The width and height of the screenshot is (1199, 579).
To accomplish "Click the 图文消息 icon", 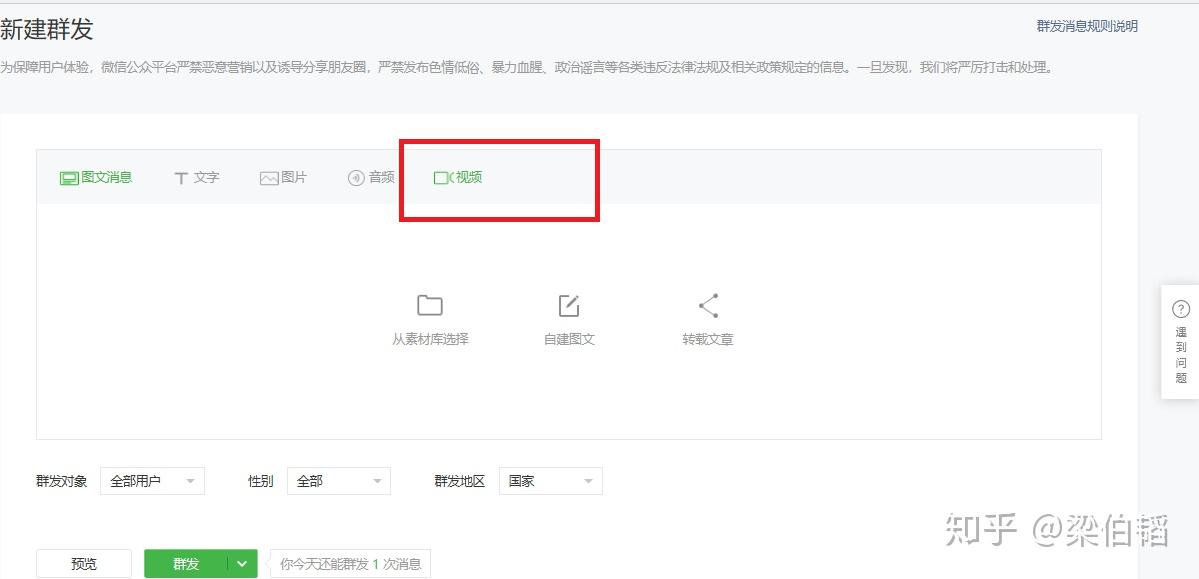I will [69, 178].
